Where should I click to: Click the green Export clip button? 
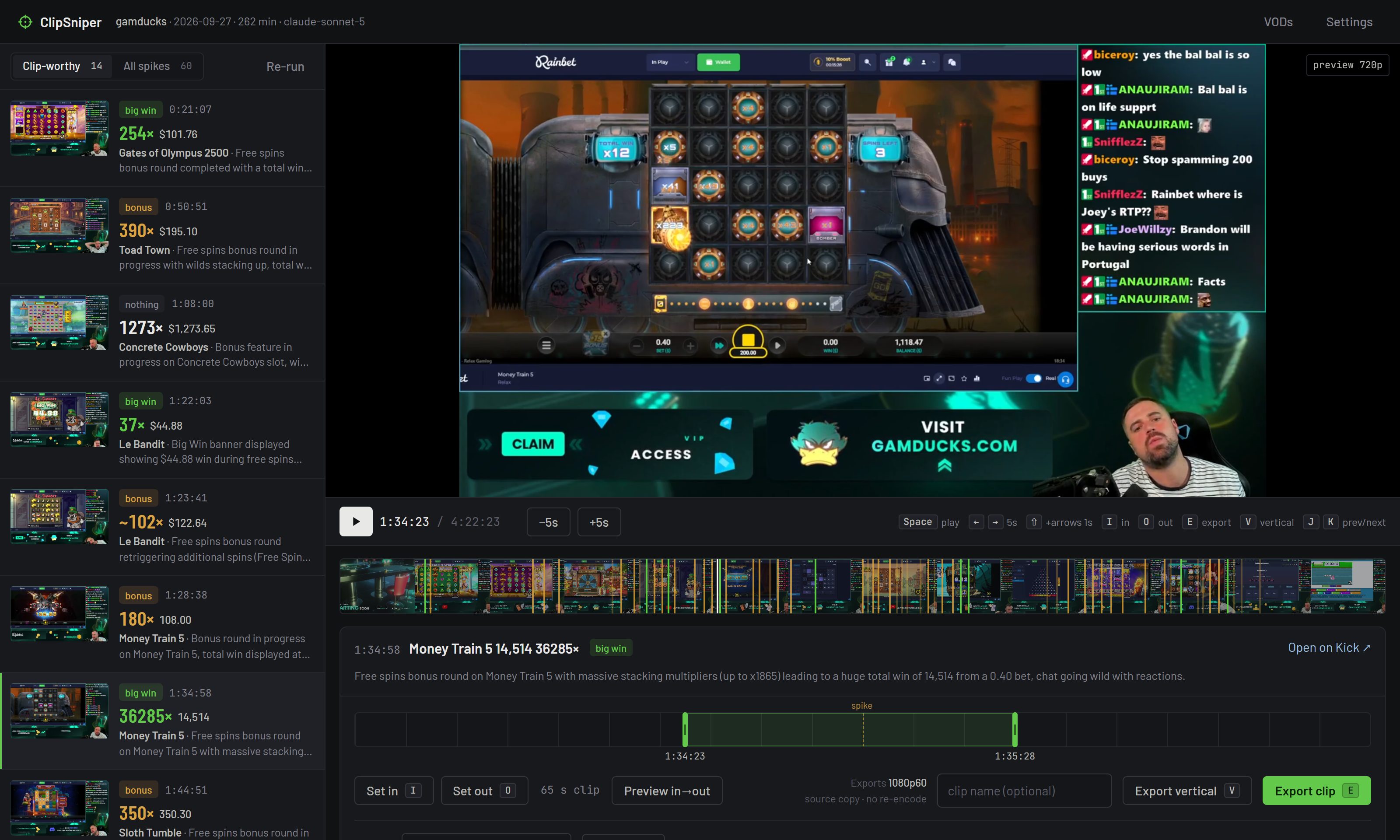(1316, 791)
